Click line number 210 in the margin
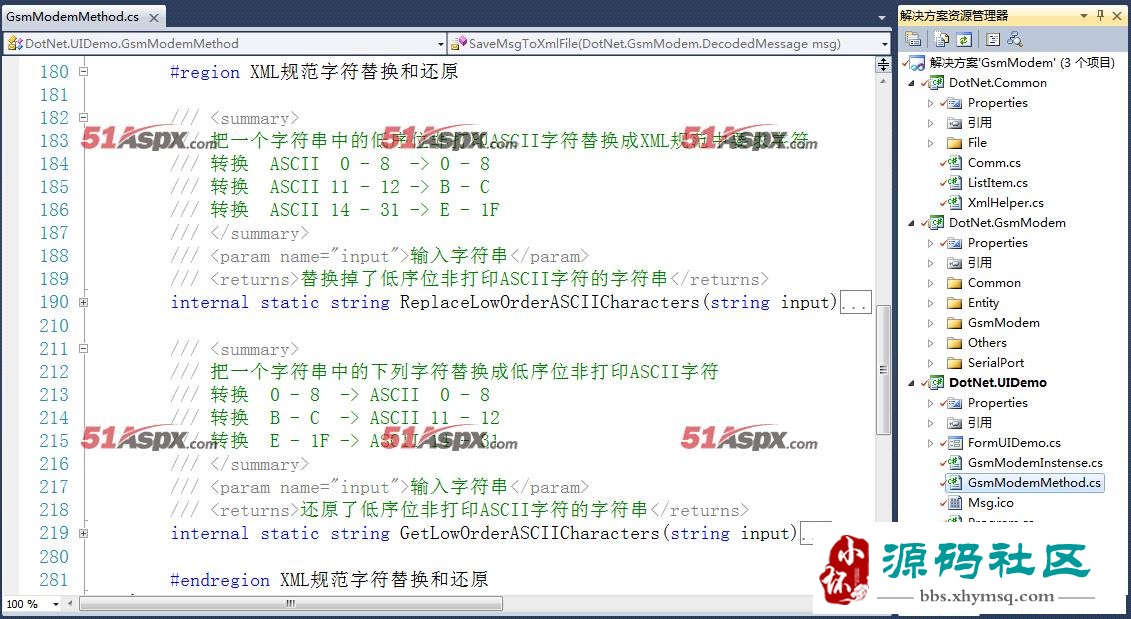 point(53,325)
